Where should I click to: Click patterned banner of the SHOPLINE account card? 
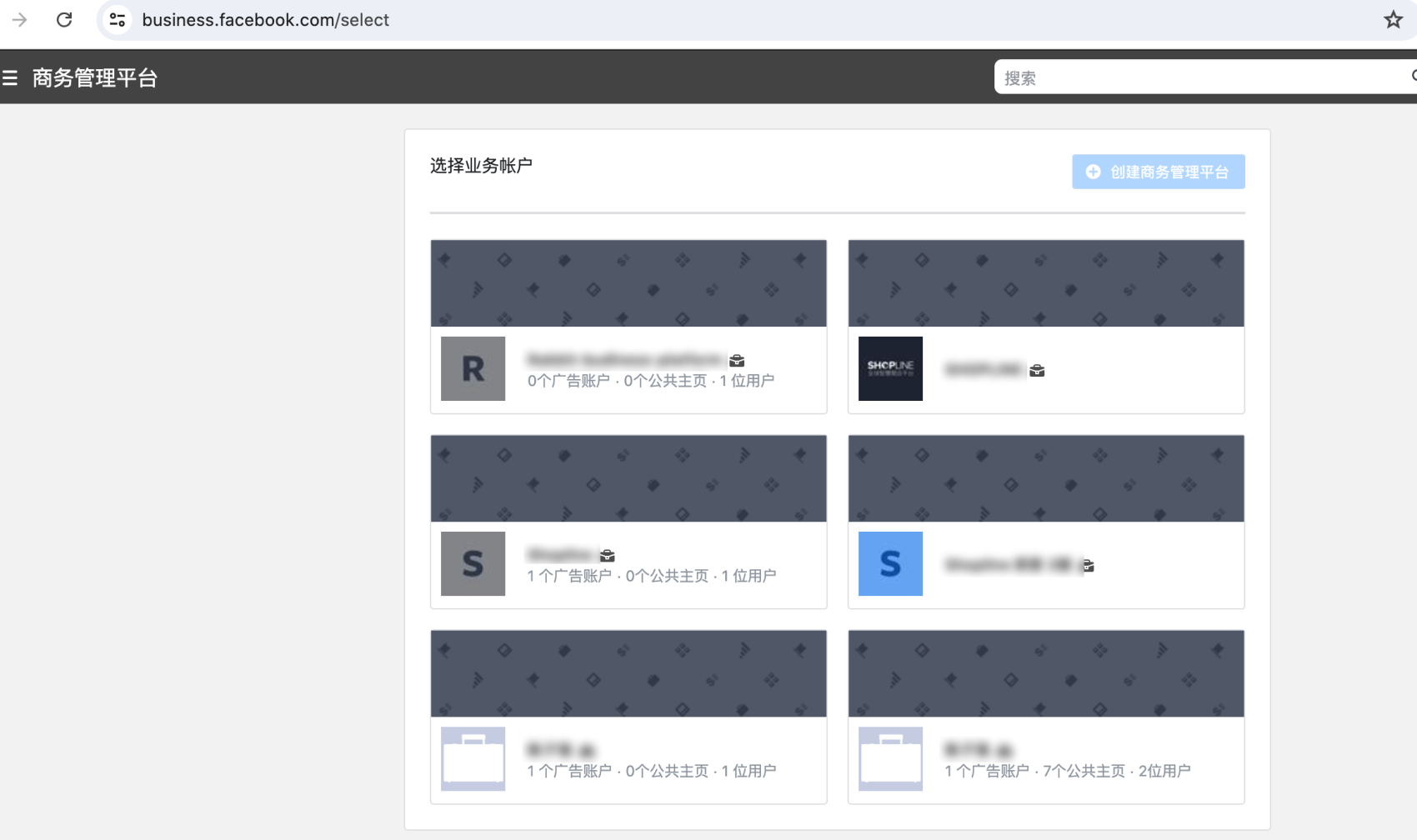pos(1046,283)
